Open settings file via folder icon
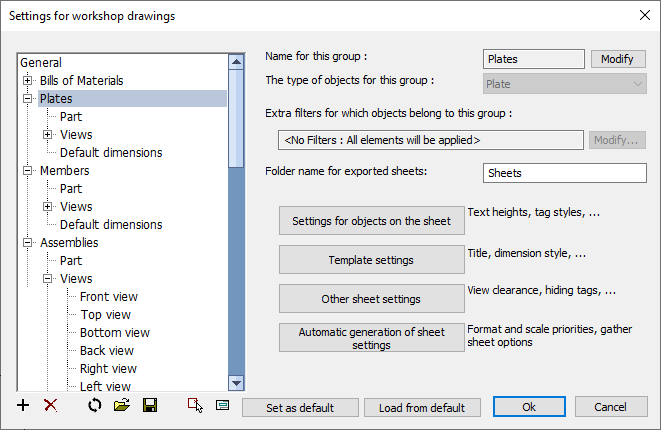This screenshot has width=661, height=430. (122, 406)
